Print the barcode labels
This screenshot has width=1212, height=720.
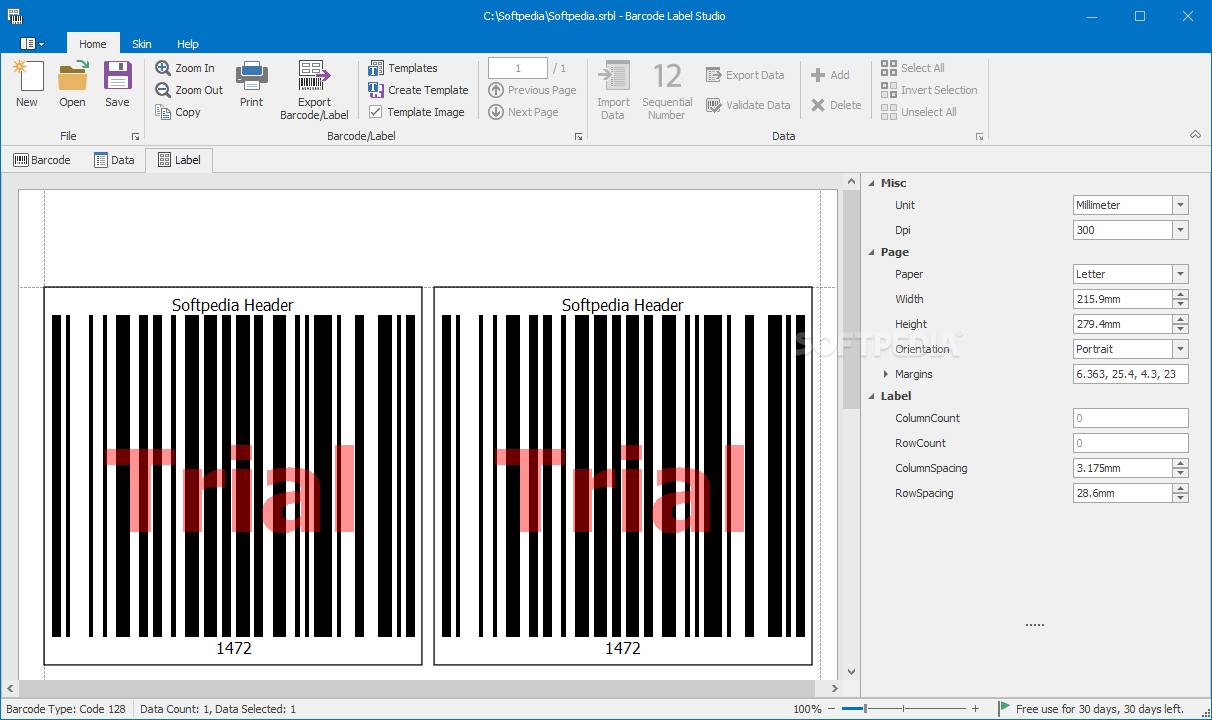click(251, 85)
